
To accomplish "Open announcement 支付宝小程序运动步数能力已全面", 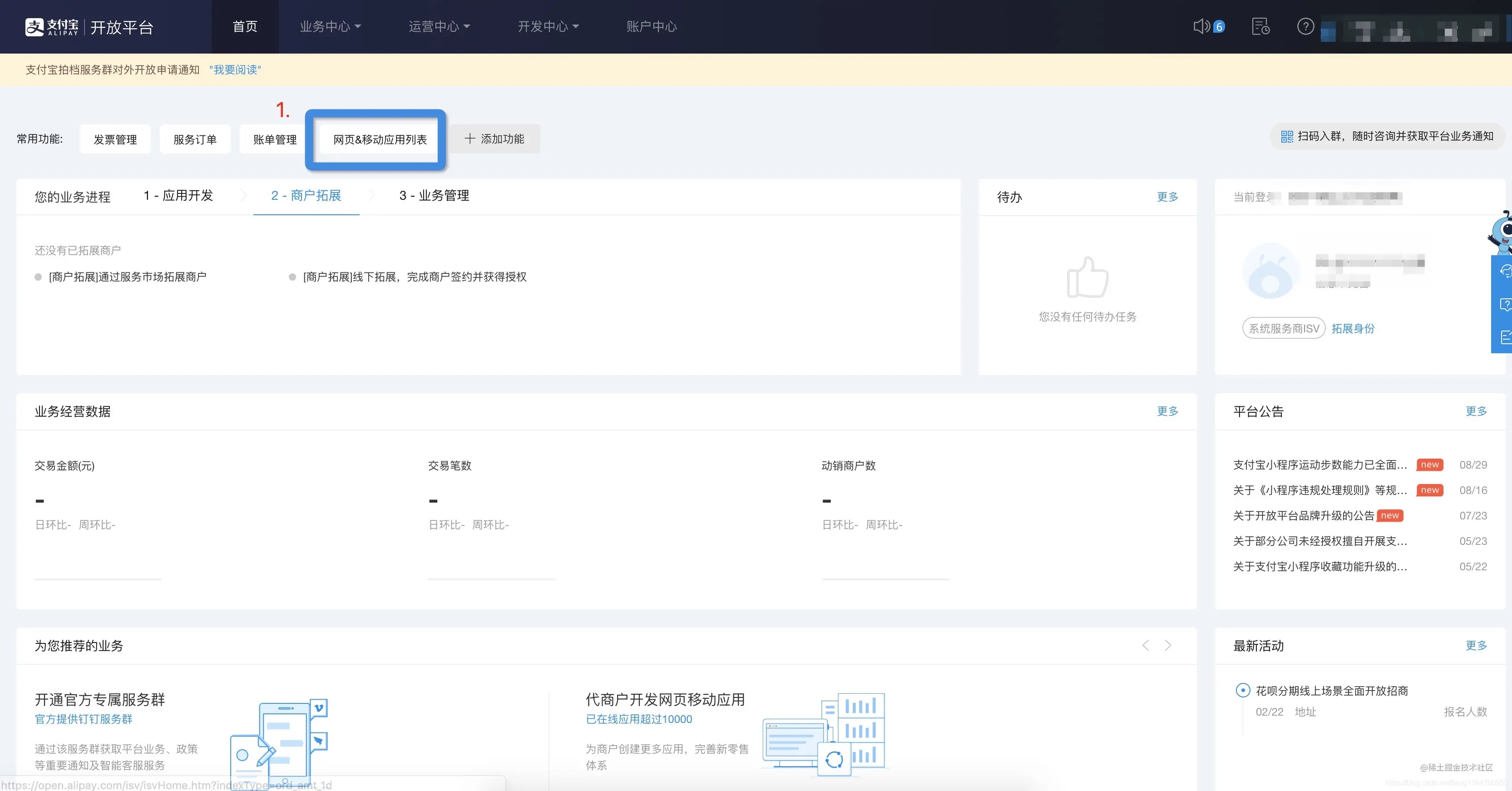I will 1319,465.
